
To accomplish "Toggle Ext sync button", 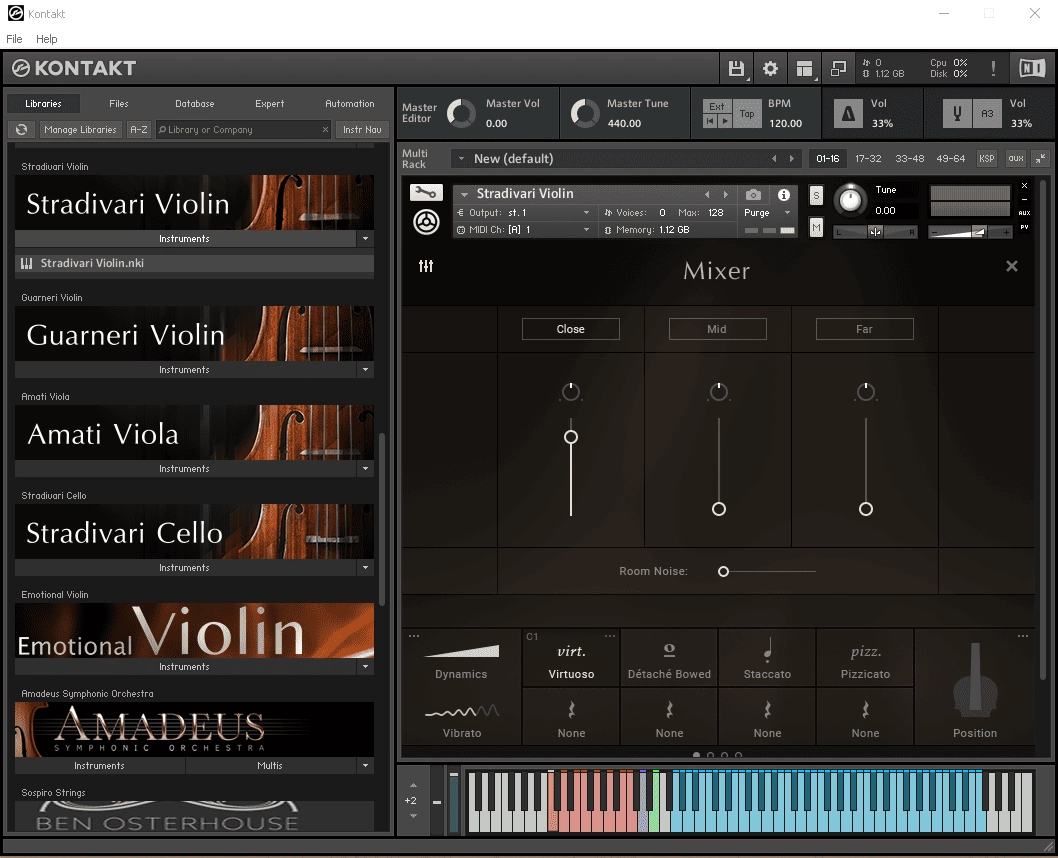I will click(717, 107).
